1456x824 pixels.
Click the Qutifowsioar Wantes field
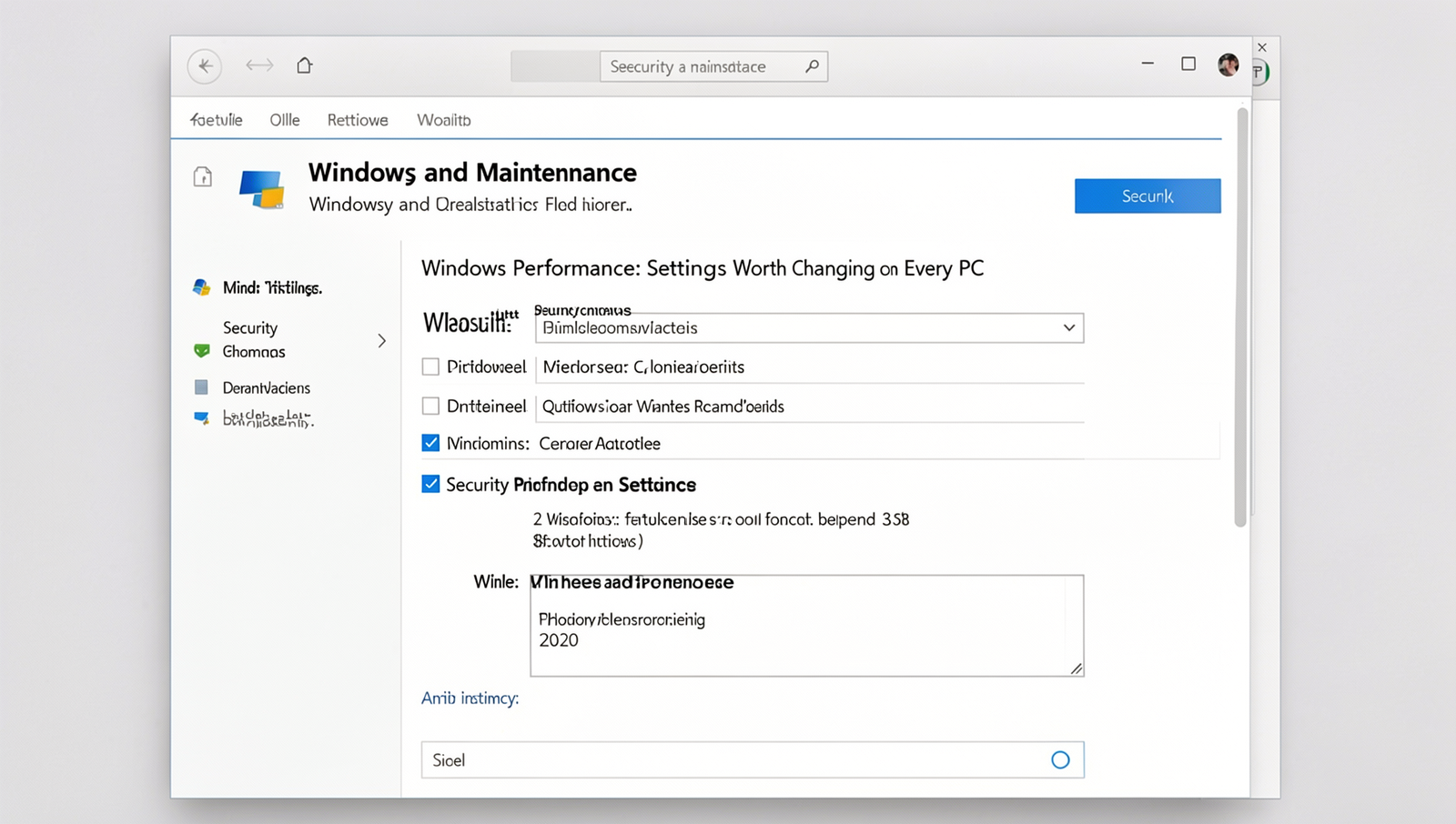[810, 406]
